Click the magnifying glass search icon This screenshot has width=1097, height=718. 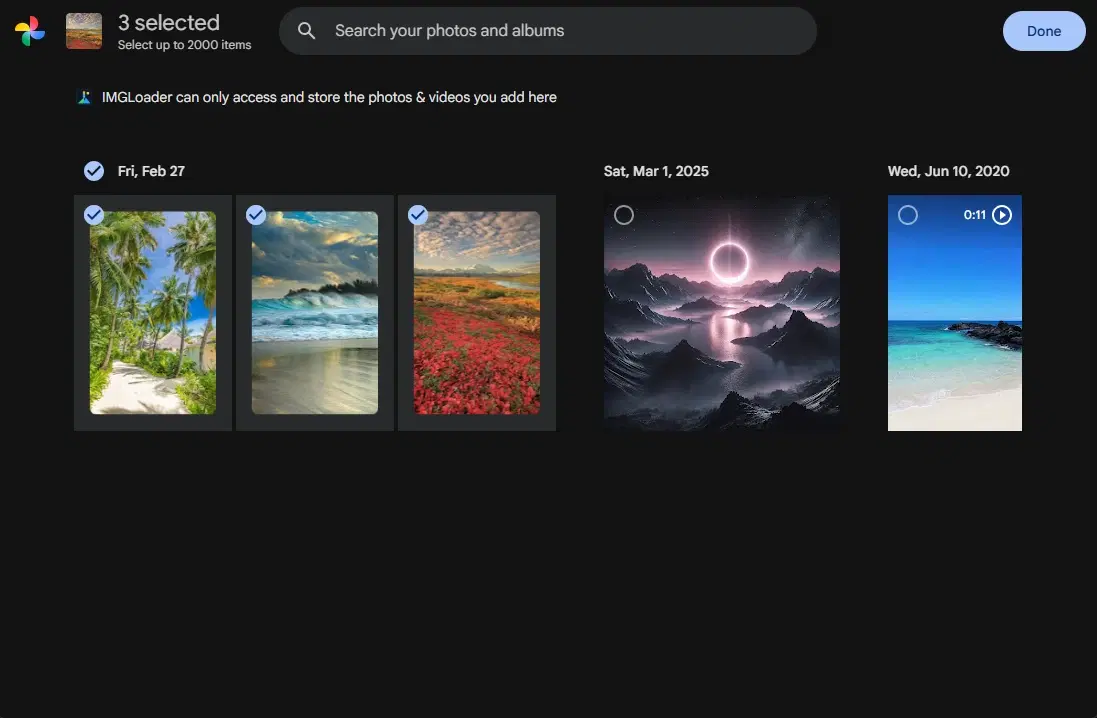(x=307, y=31)
